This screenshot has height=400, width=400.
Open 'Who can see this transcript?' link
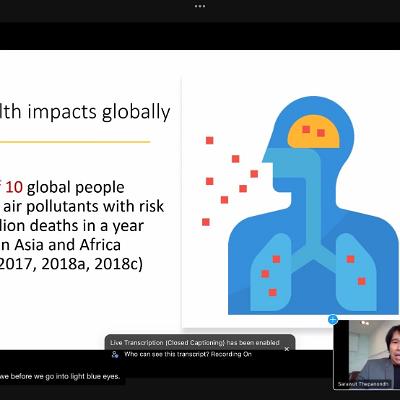(x=167, y=354)
